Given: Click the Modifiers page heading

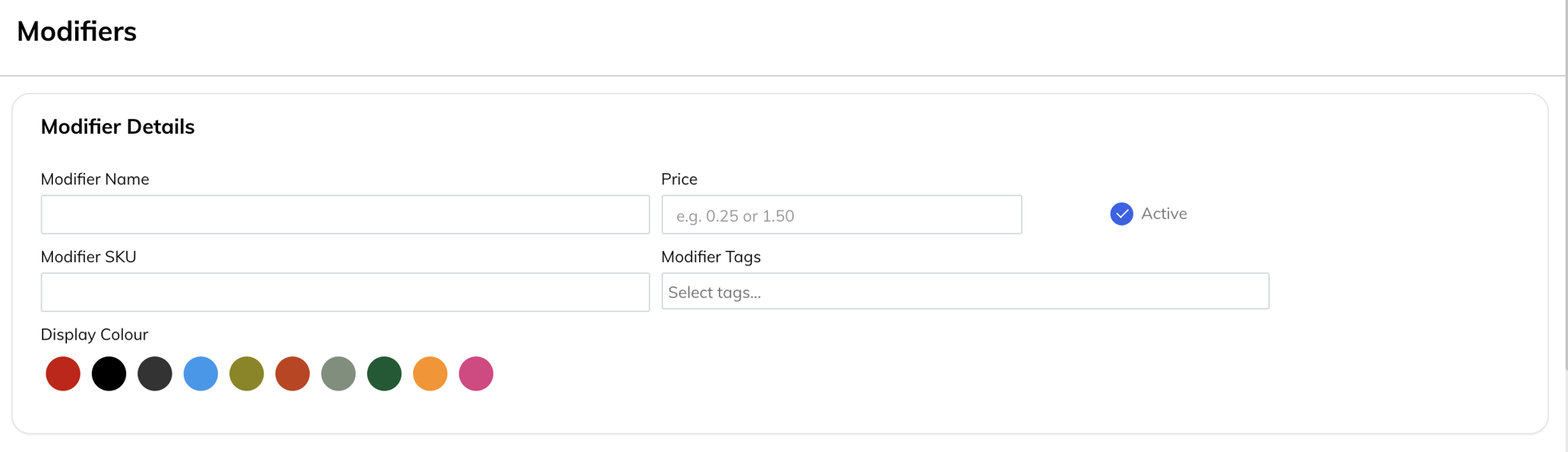Looking at the screenshot, I should point(77,32).
